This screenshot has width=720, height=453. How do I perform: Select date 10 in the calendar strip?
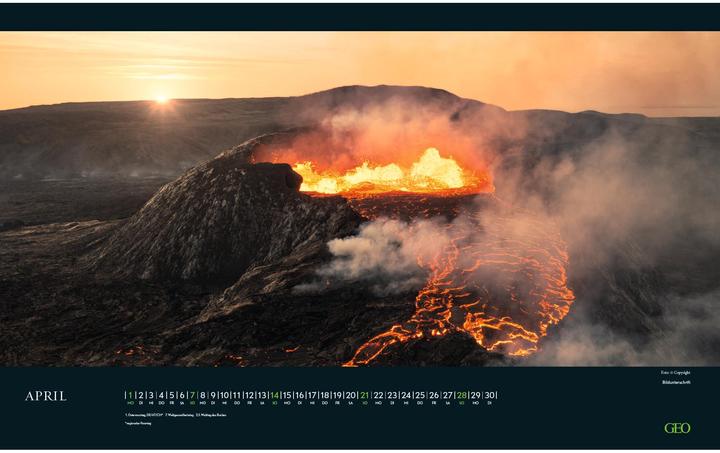224,395
